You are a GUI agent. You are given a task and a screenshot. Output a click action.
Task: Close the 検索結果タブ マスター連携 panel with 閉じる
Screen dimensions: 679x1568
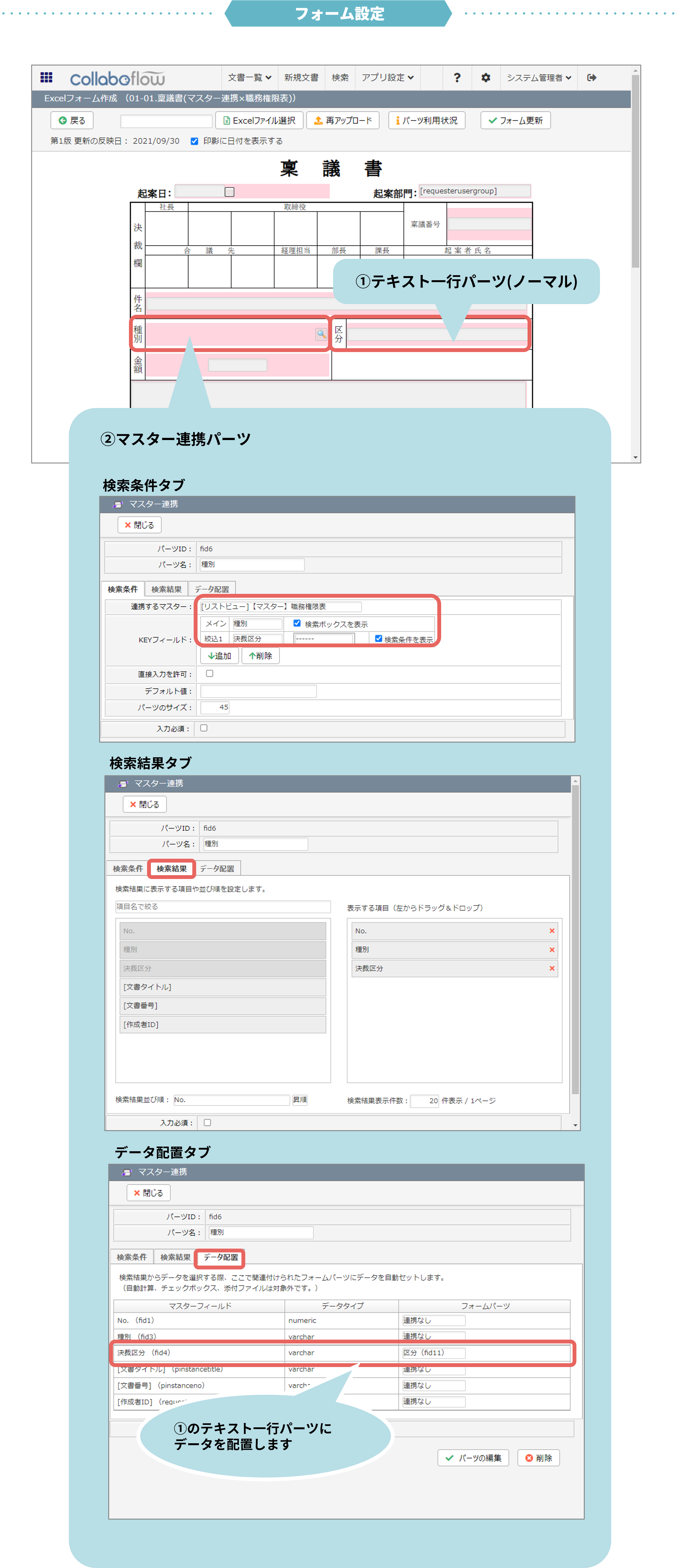(x=144, y=805)
